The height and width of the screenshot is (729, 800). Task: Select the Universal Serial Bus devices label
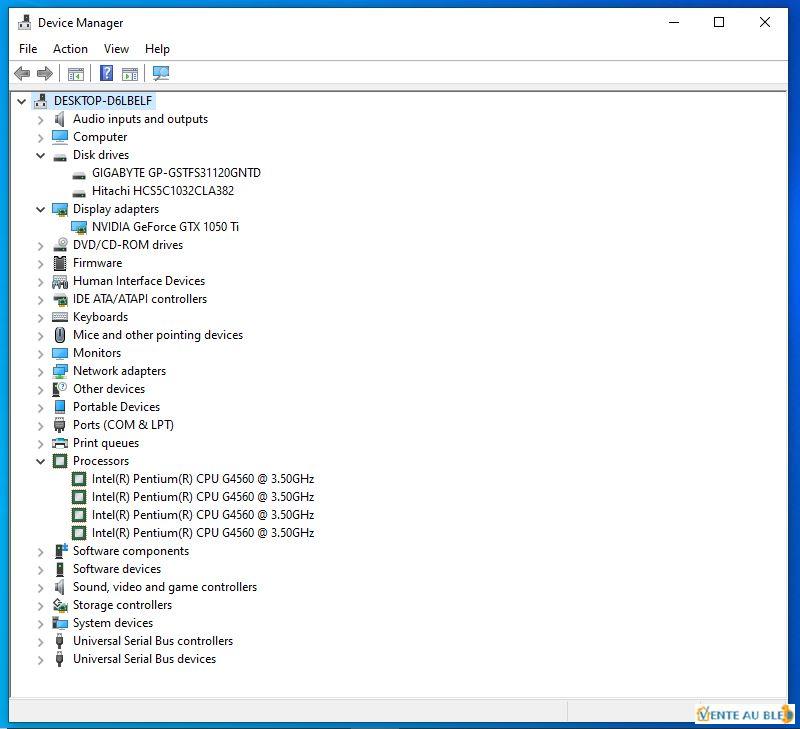(144, 659)
